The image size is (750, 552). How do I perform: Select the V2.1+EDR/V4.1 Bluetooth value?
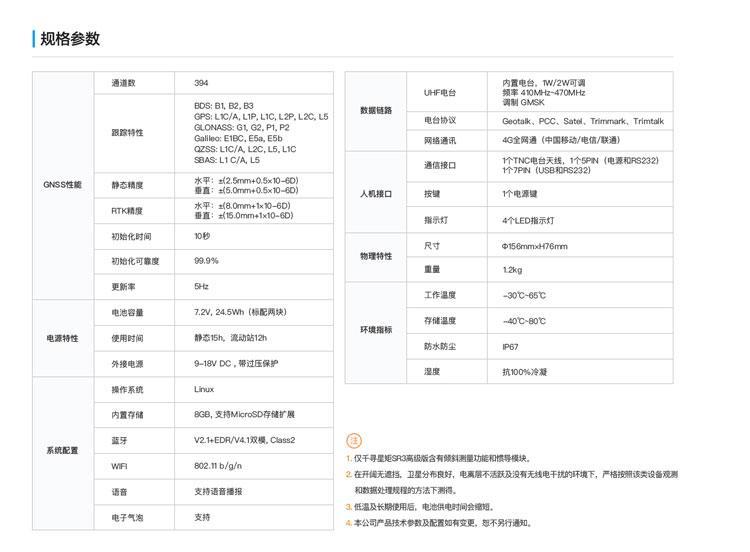244,440
